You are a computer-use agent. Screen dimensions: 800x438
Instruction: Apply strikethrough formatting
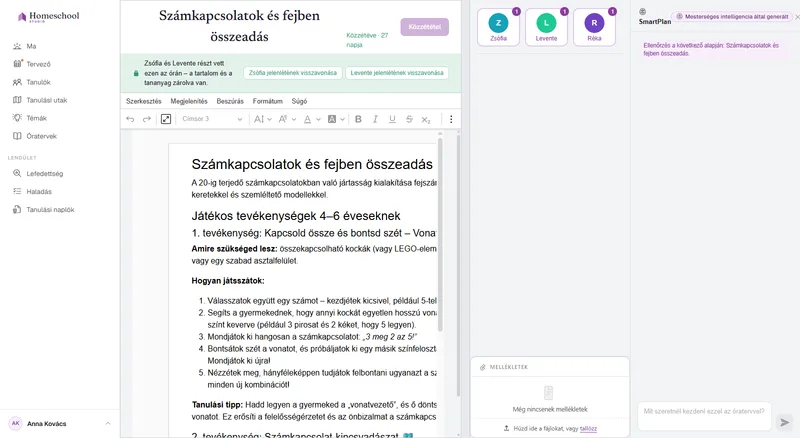(409, 119)
